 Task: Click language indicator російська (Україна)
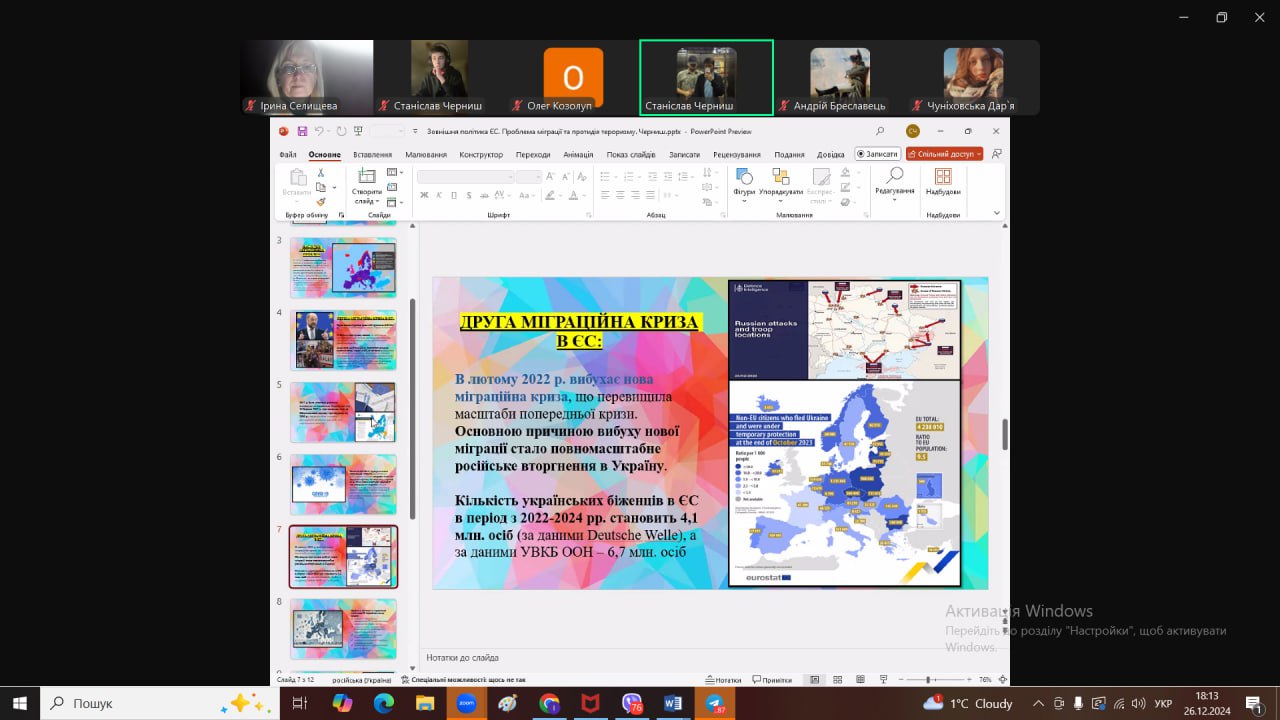point(364,680)
